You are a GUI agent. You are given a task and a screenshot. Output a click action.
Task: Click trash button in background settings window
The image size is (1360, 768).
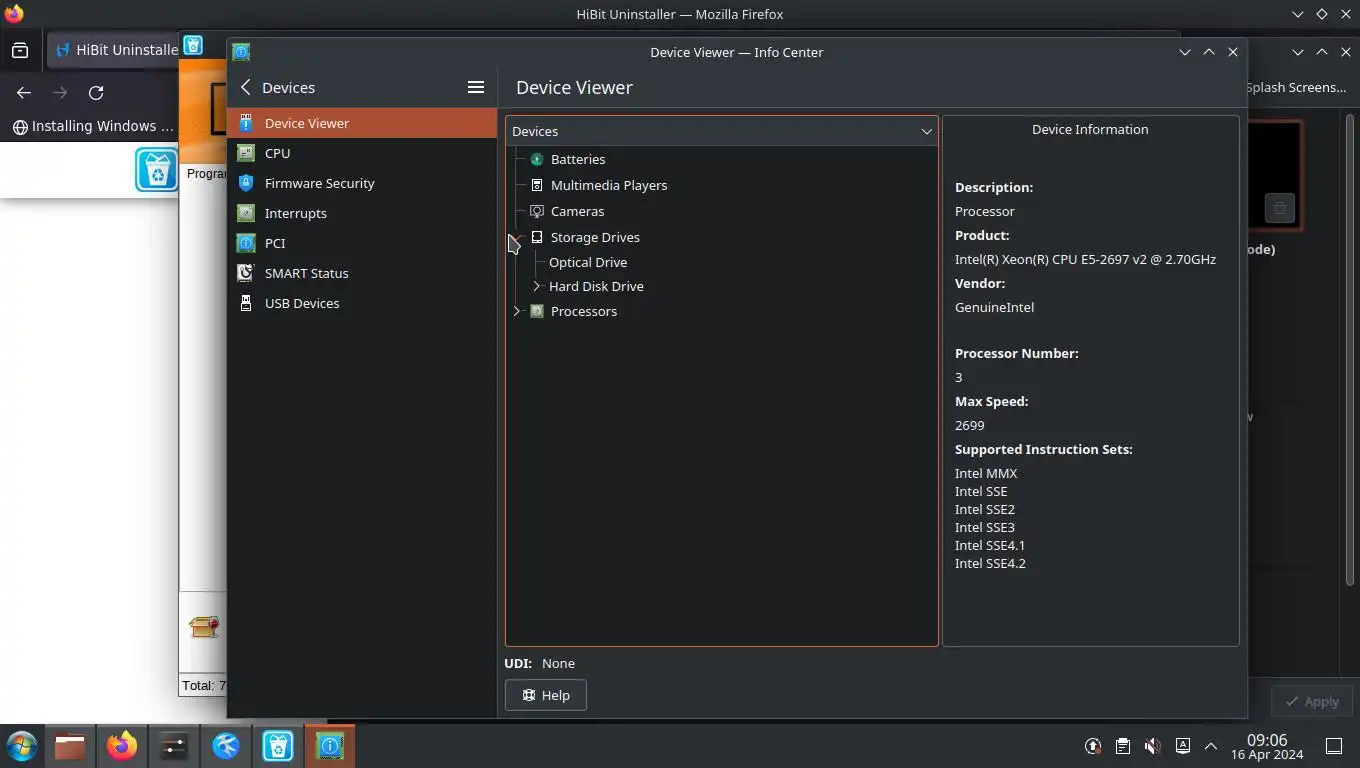click(1280, 208)
